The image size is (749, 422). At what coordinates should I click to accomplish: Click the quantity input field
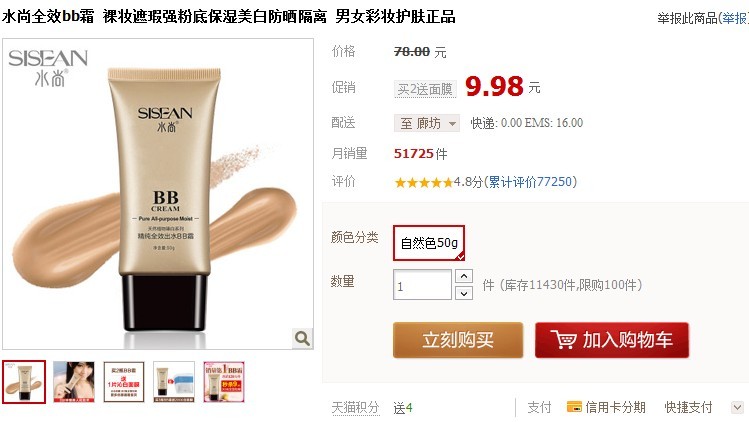[422, 285]
